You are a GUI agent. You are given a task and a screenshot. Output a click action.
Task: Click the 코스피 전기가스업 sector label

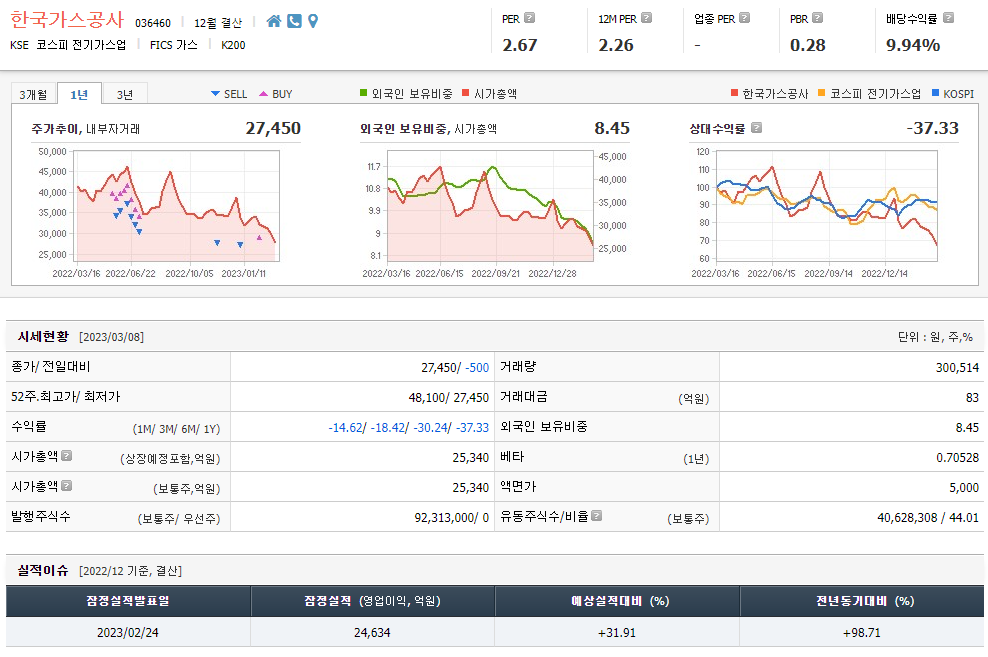point(81,45)
